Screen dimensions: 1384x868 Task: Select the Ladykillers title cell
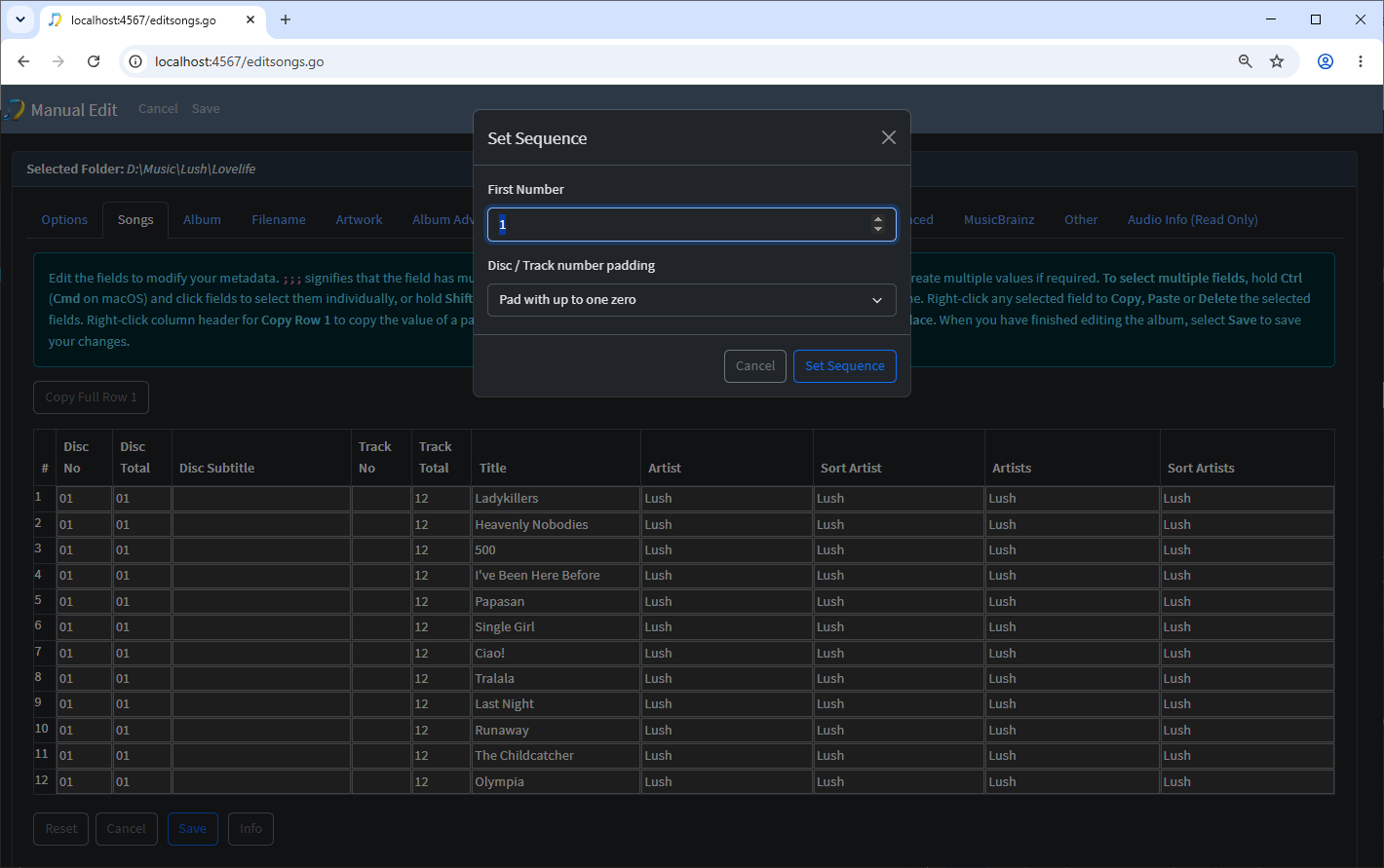click(x=556, y=499)
